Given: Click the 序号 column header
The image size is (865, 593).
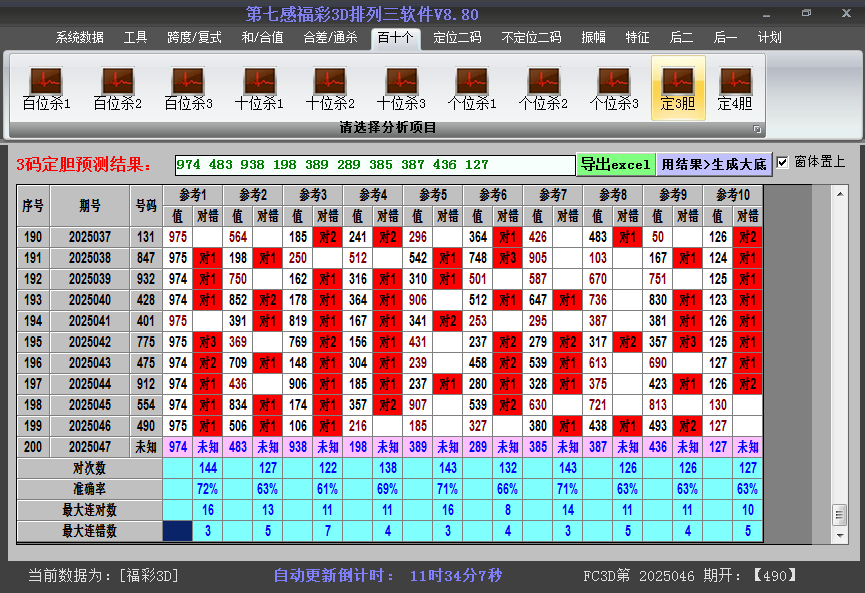Looking at the screenshot, I should pos(33,206).
